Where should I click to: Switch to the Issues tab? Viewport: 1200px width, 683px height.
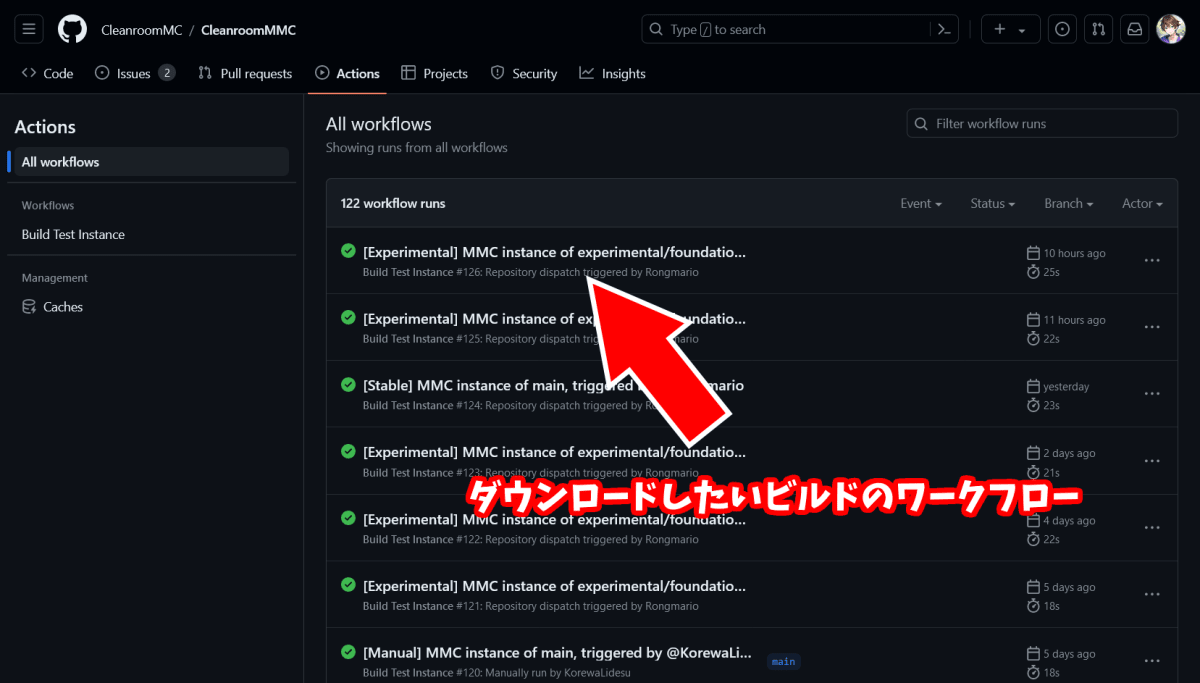pyautogui.click(x=135, y=73)
